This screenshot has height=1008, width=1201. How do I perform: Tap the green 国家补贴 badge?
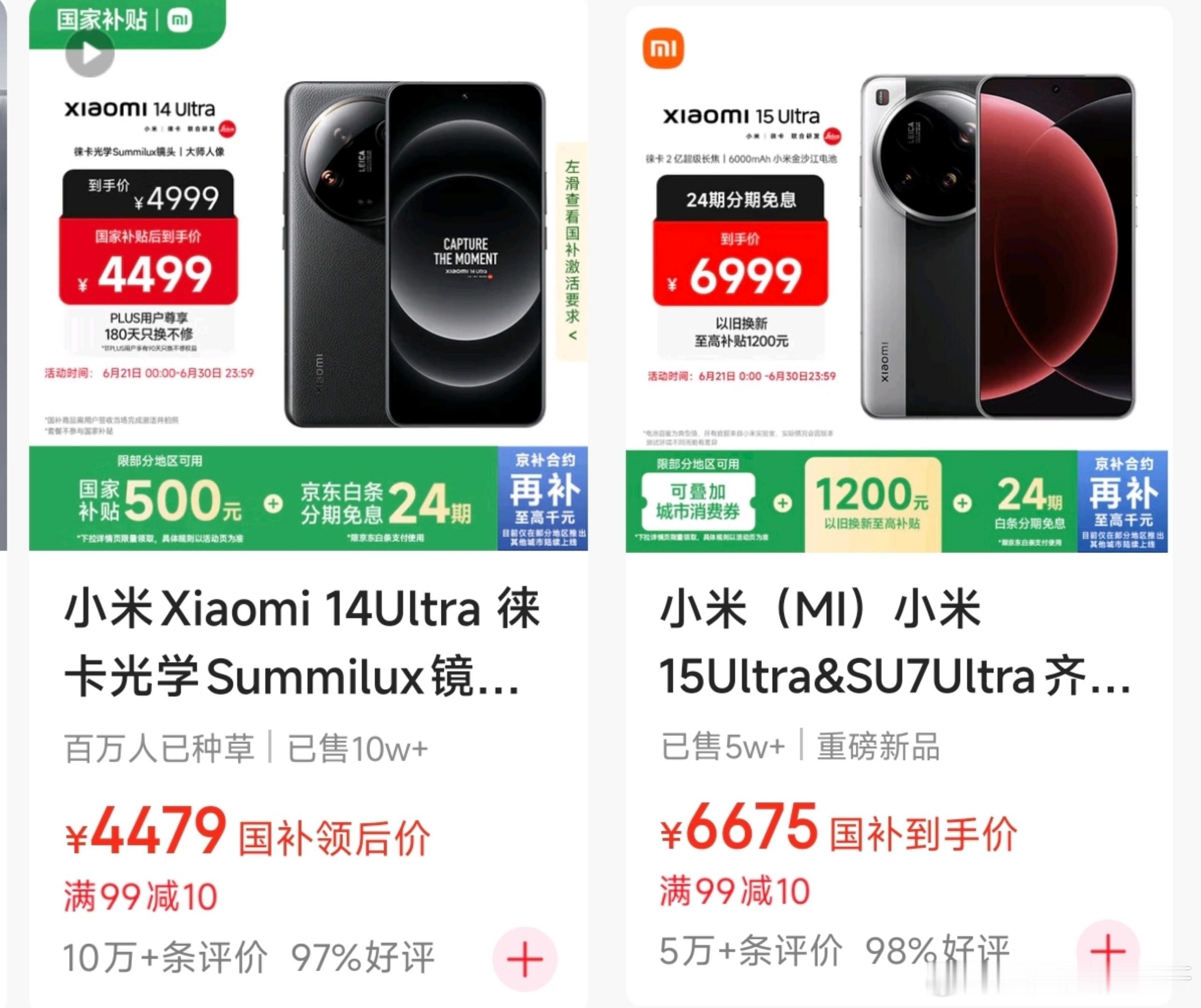tap(127, 22)
